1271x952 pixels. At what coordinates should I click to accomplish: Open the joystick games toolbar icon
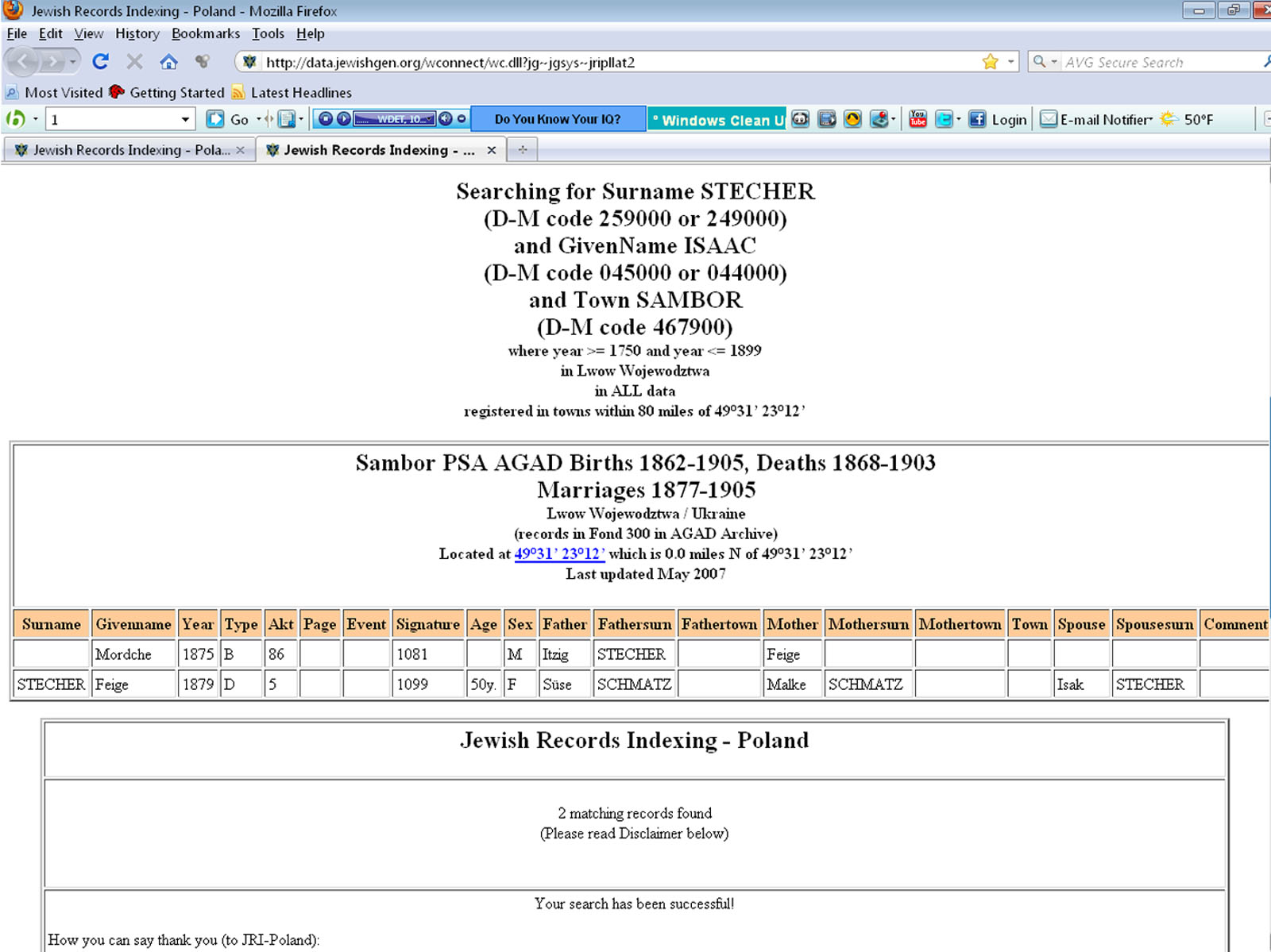click(x=879, y=119)
